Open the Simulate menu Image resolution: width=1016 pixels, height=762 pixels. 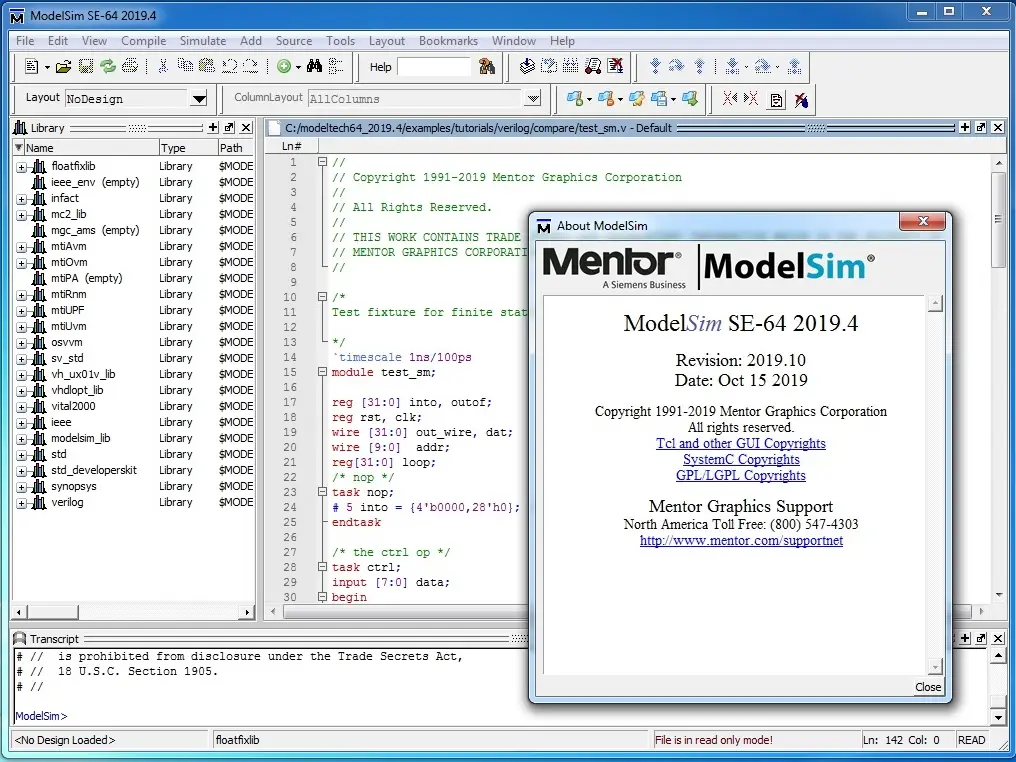tap(203, 41)
